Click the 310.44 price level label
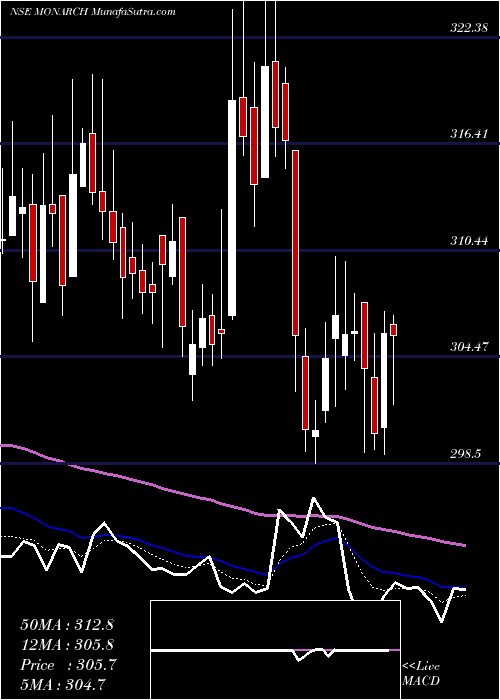Viewport: 500px width, 700px height. pyautogui.click(x=469, y=241)
